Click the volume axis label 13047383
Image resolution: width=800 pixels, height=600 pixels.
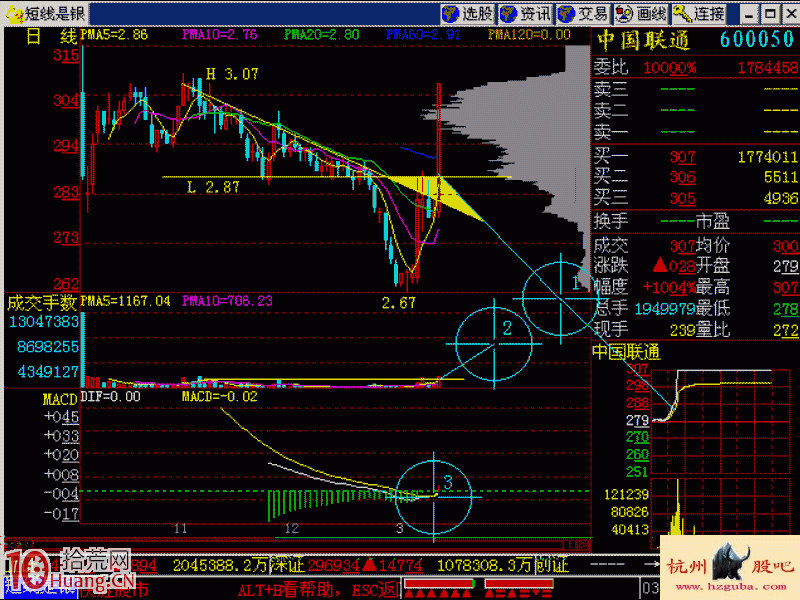click(x=44, y=322)
